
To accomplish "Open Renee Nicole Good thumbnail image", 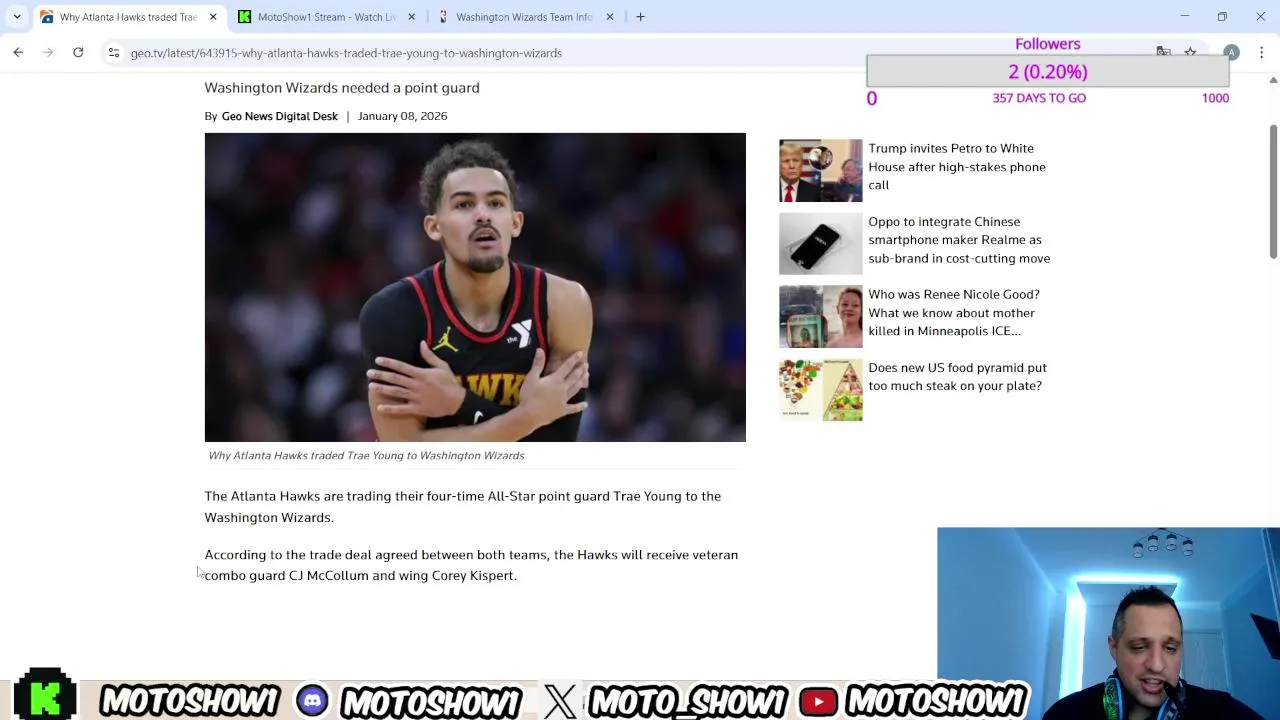I will (x=820, y=317).
